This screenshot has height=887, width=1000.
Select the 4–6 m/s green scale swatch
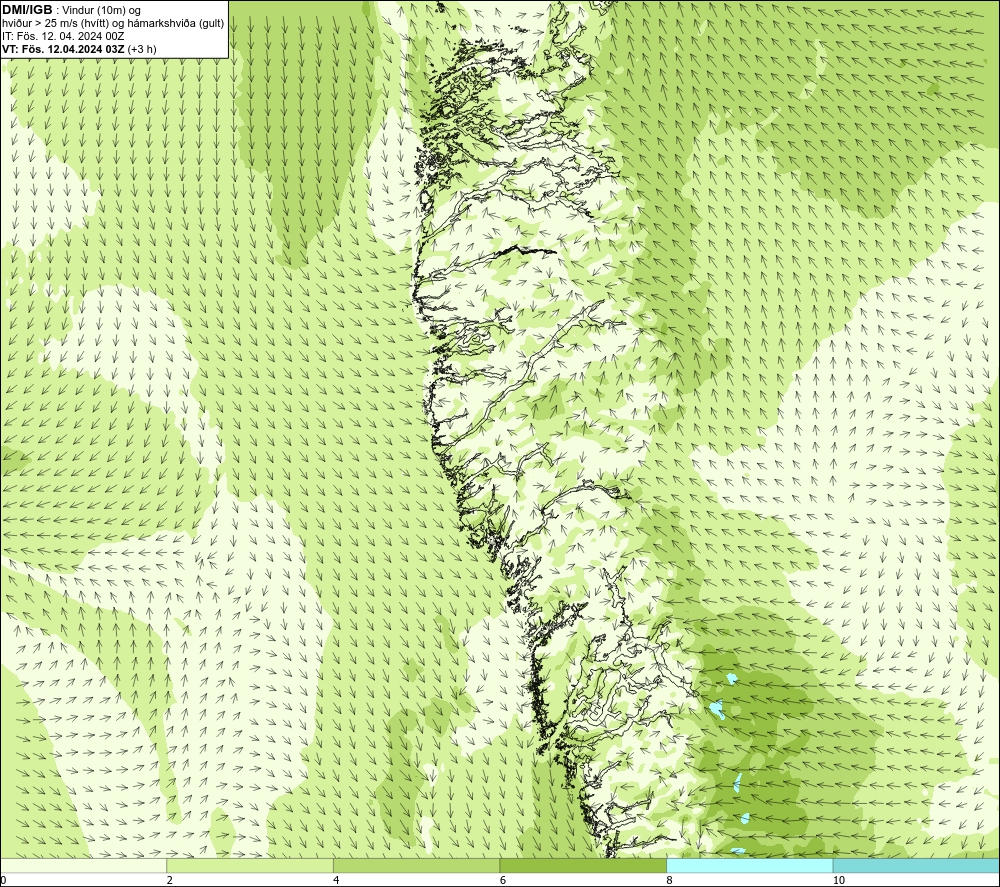416,866
